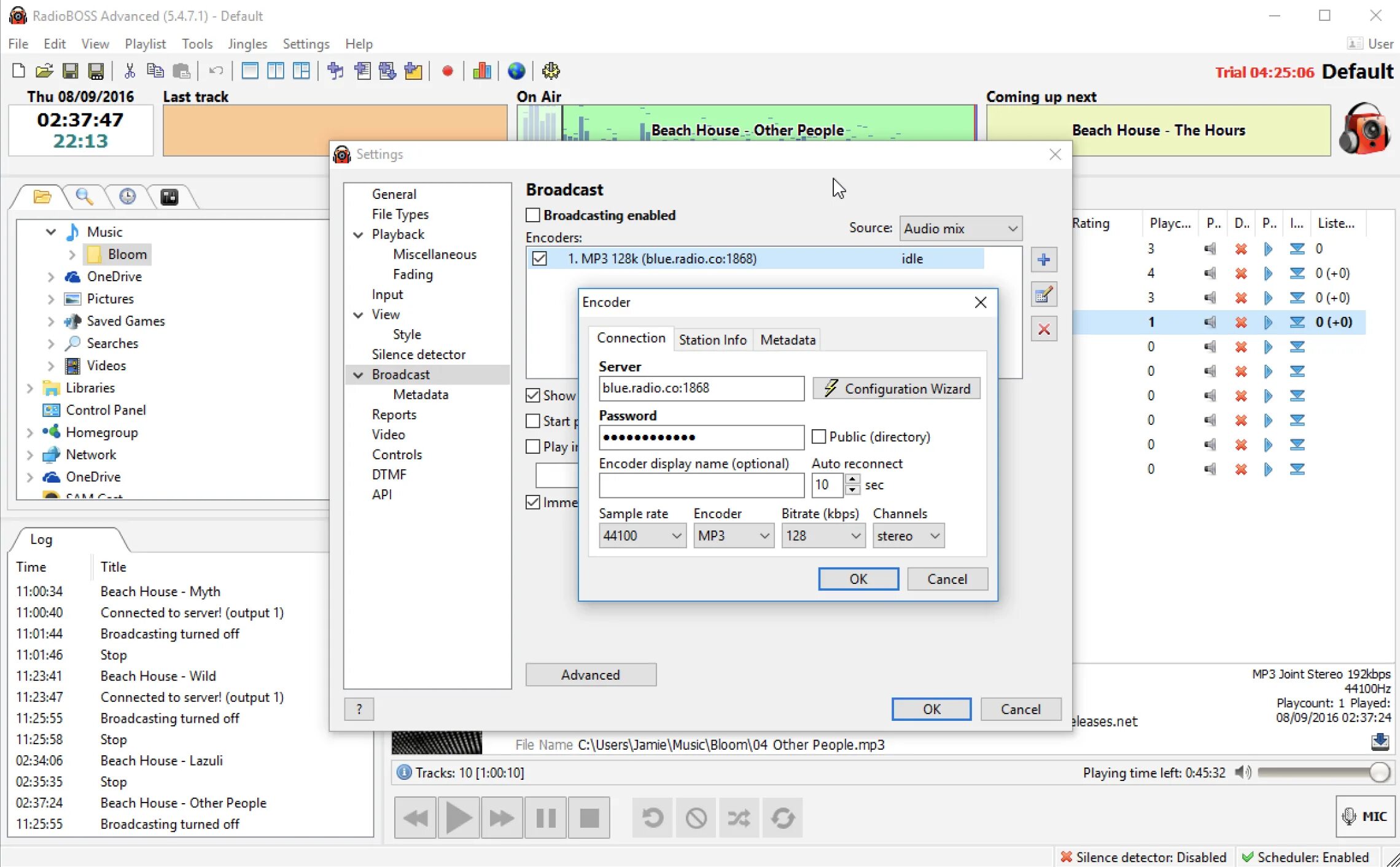Click the red X delete encoder icon
This screenshot has width=1400, height=867.
(x=1043, y=330)
